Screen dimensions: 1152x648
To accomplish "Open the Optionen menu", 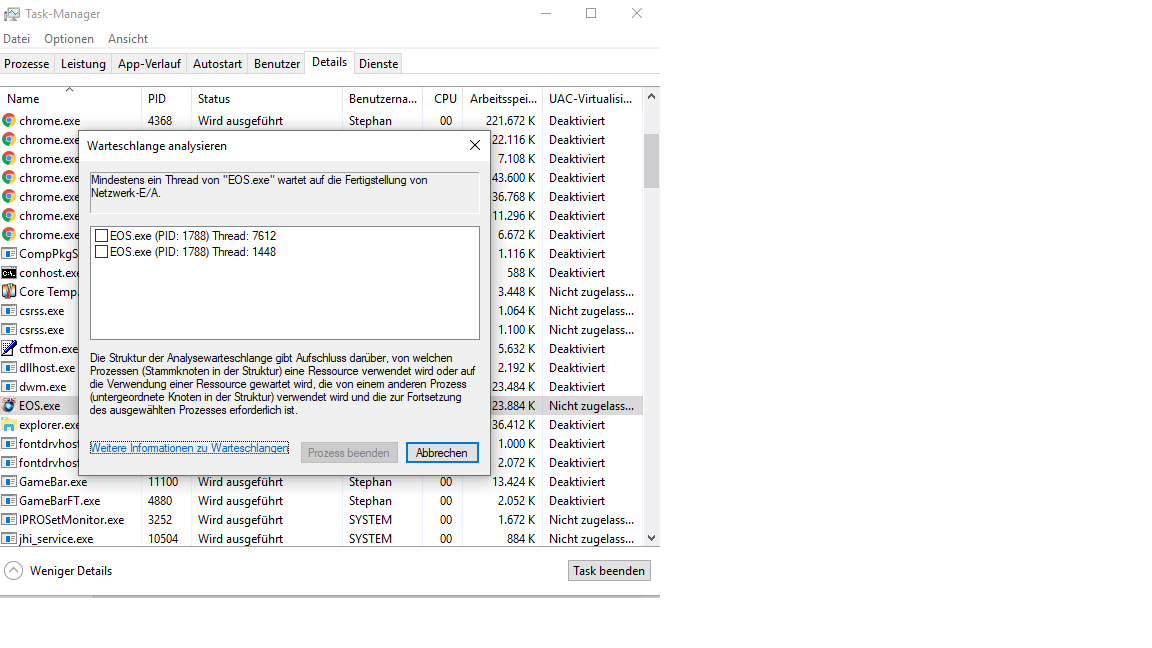I will coord(68,39).
